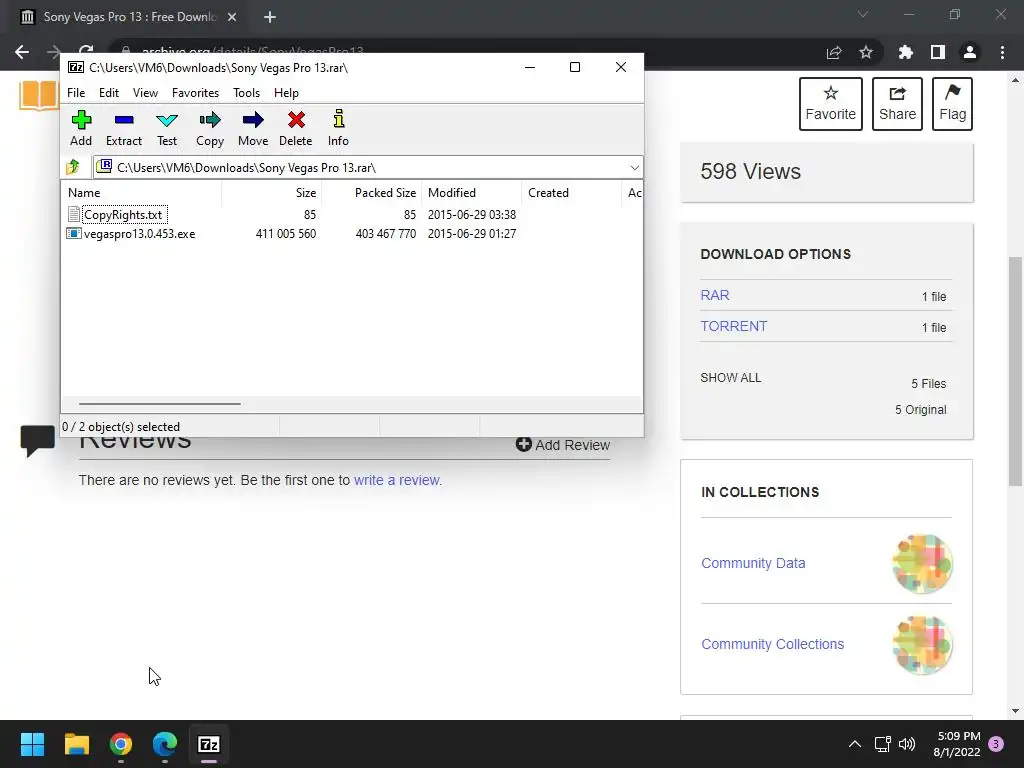The height and width of the screenshot is (768, 1024).
Task: Sort by the Size column header
Action: pos(271,193)
